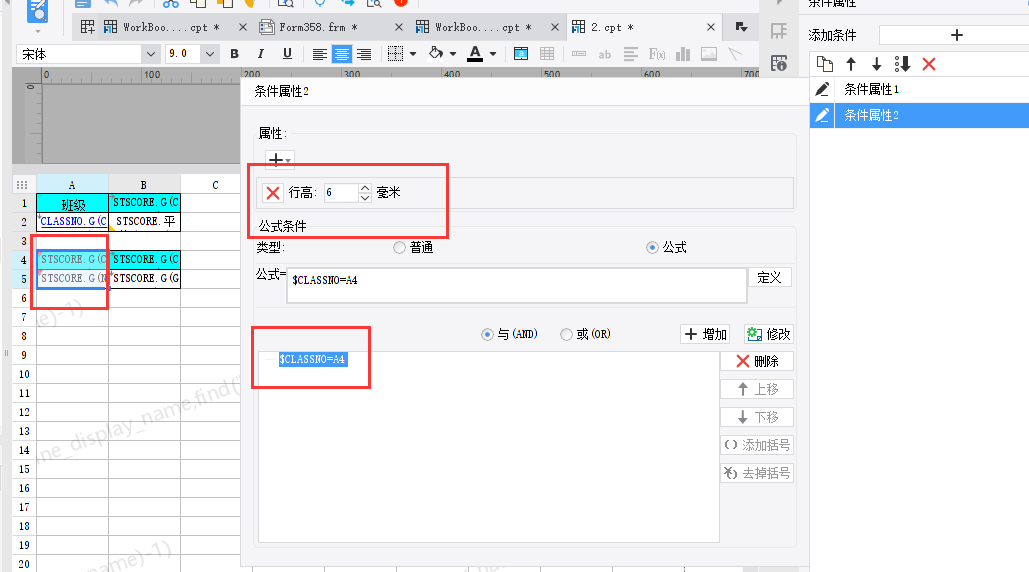
Task: Click the 删除 button
Action: (757, 361)
